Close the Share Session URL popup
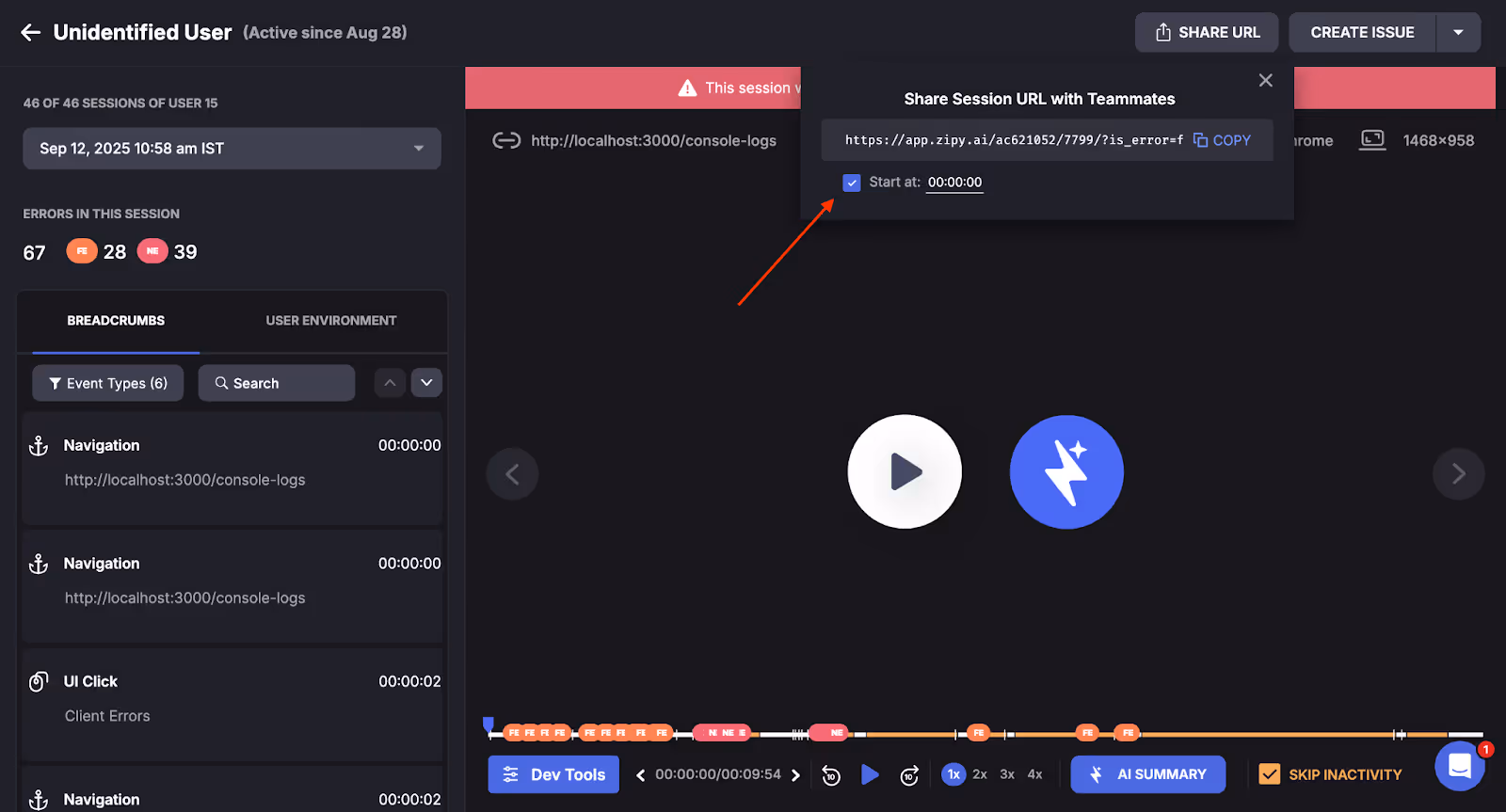1506x812 pixels. 1266,81
